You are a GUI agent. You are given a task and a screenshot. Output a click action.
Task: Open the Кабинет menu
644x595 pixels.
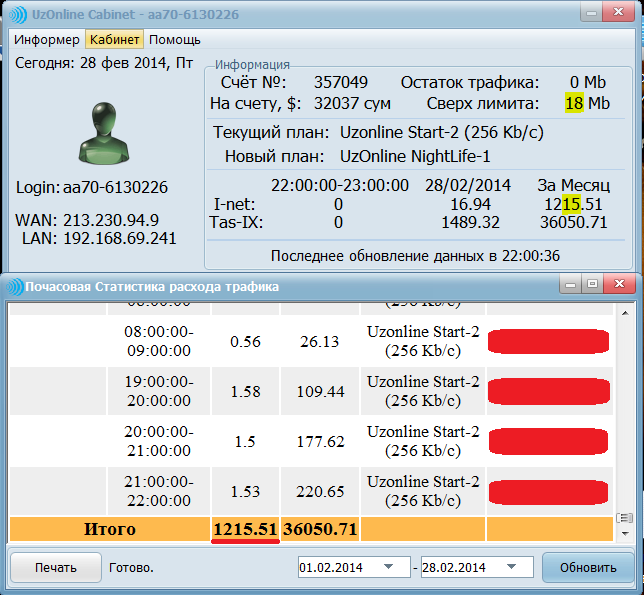pos(115,39)
